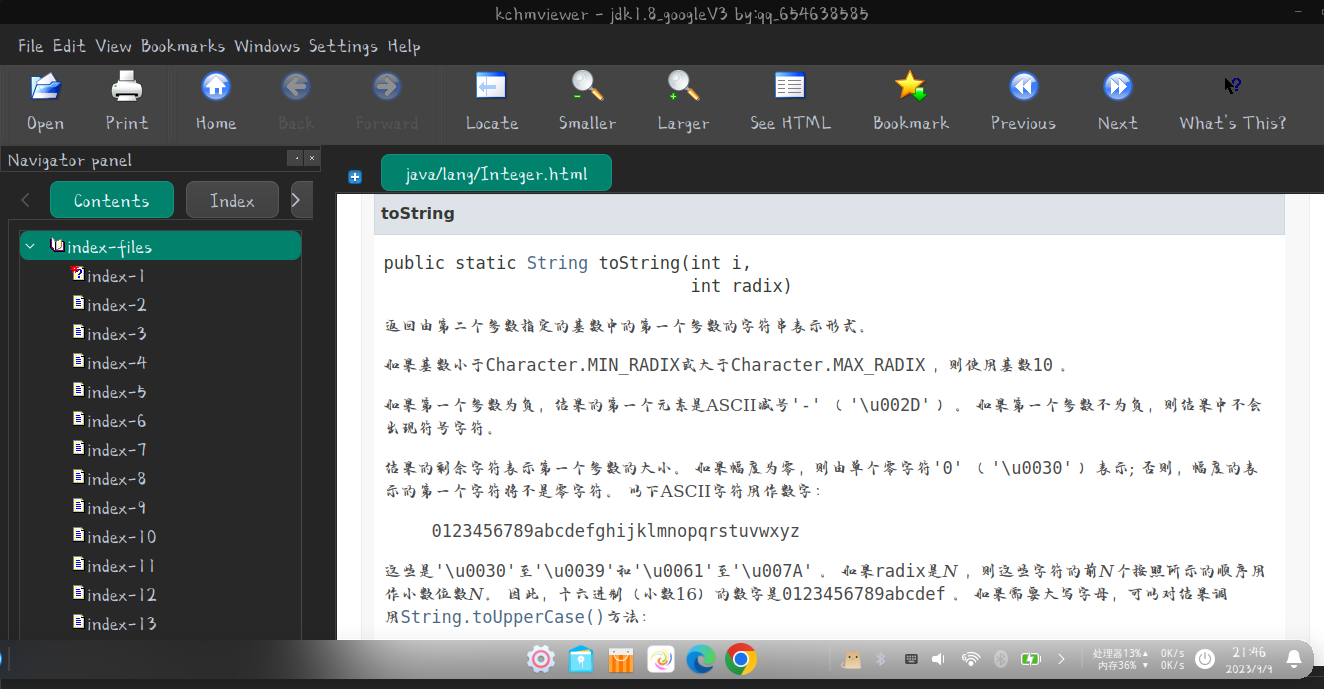Select index-3 in the contents tree
Screen dimensions: 1324x689
pyautogui.click(x=116, y=334)
